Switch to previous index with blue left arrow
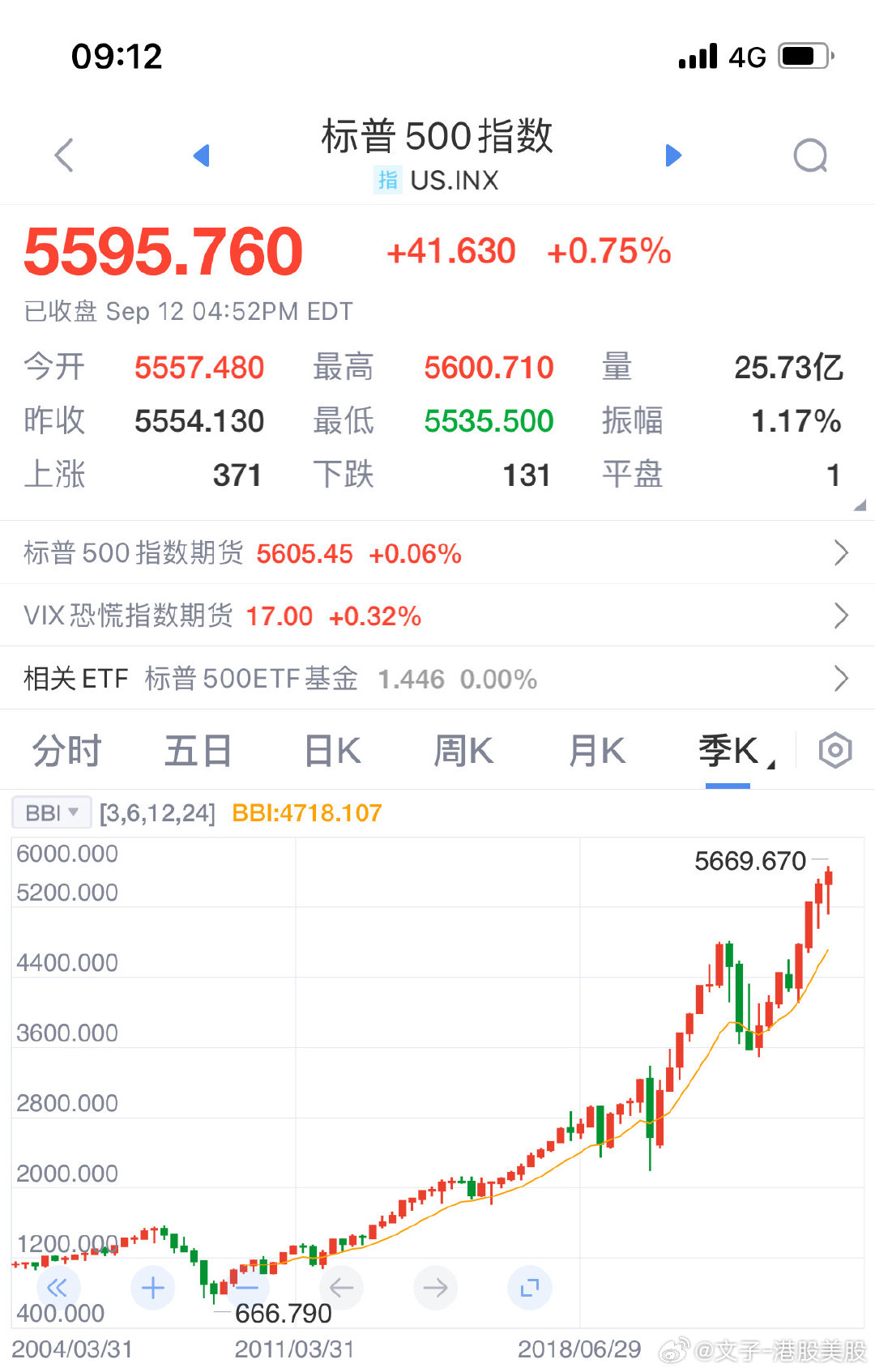Screen dimensions: 875x1372 [x=202, y=155]
